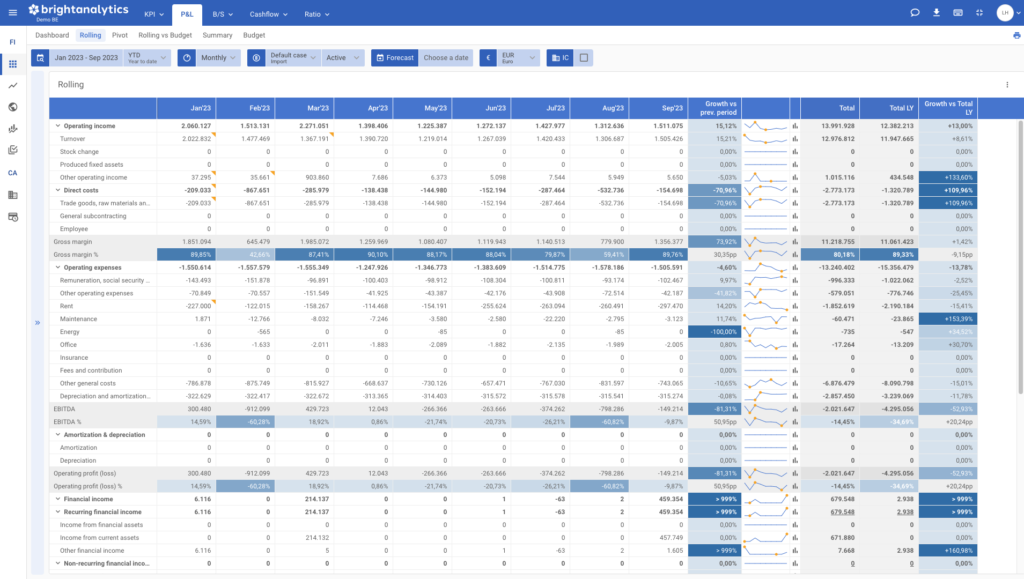Click the download icon in header
Screen dimensions: 1024x579
(936, 12)
